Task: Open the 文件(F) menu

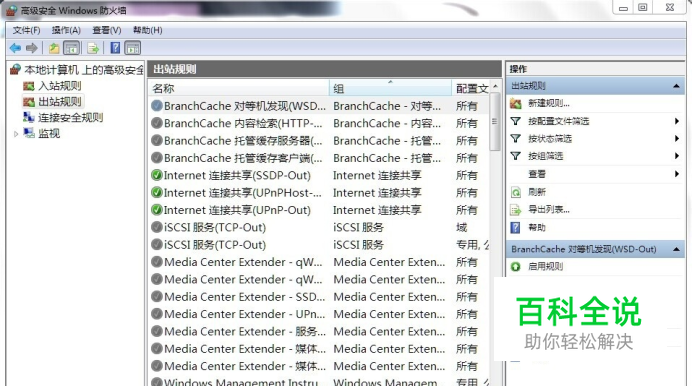Action: pos(26,30)
